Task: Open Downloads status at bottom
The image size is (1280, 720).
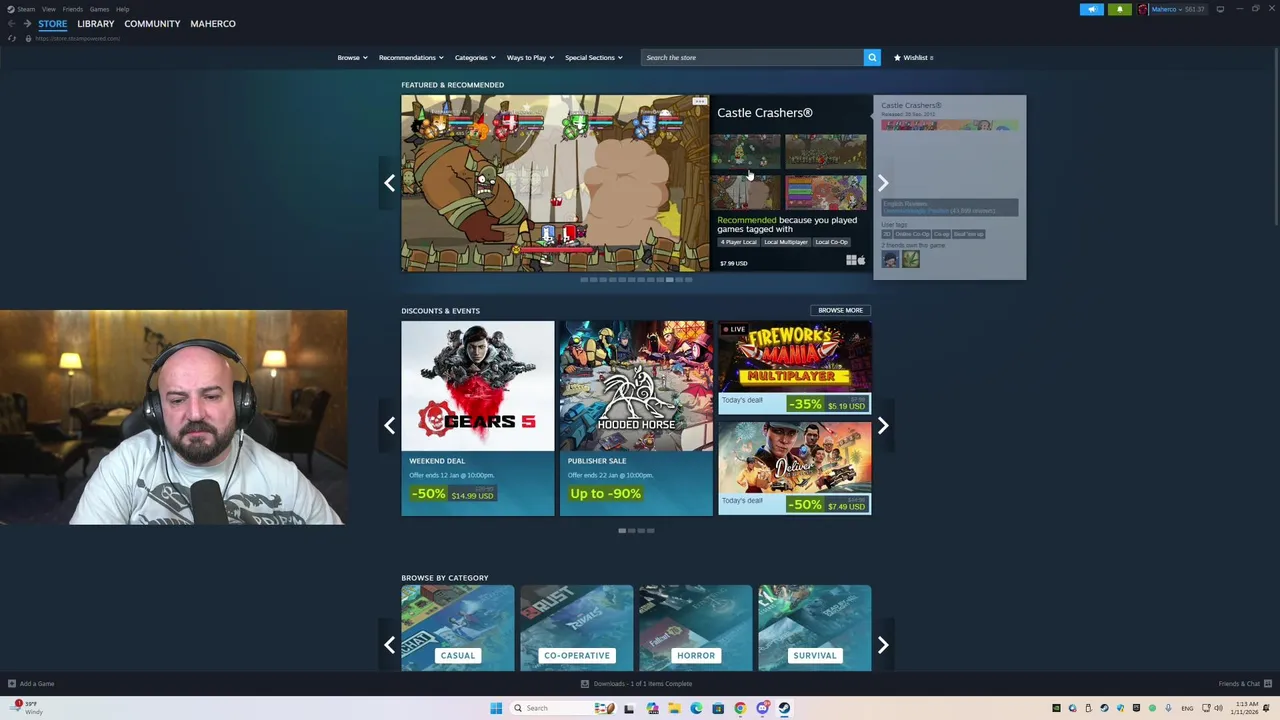Action: (637, 684)
